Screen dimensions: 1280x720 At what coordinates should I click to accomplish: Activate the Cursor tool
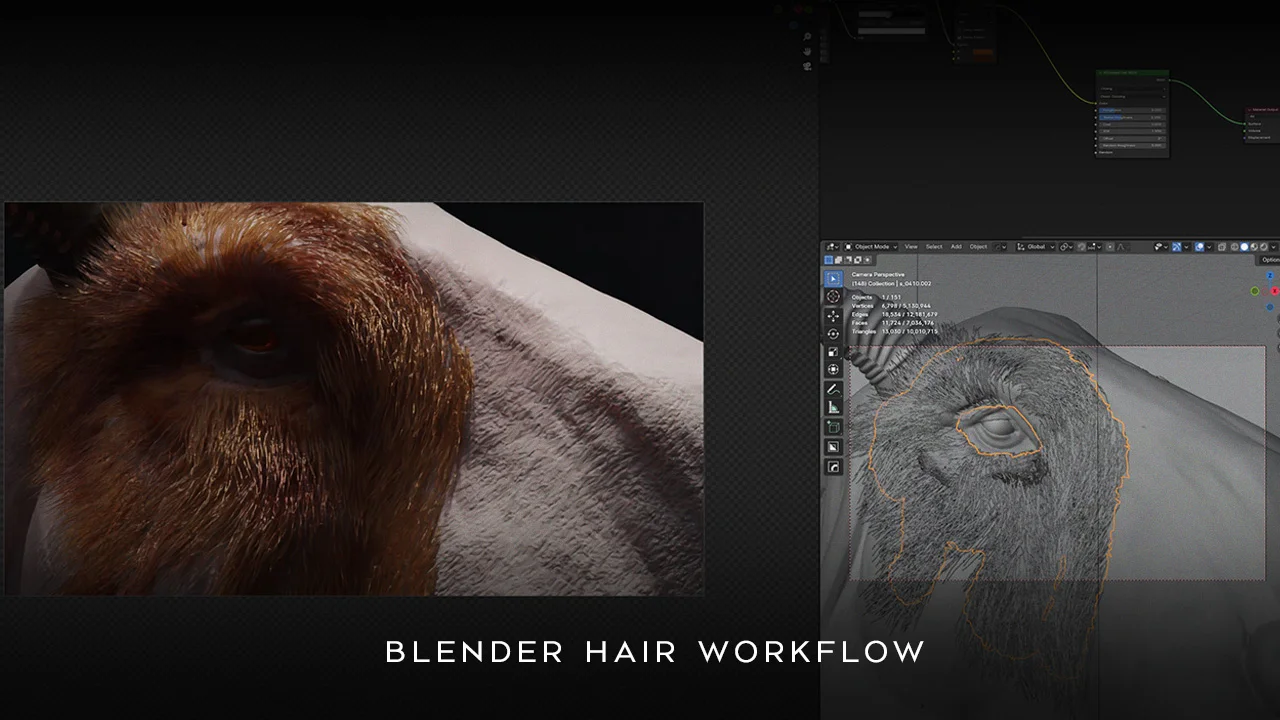[x=833, y=297]
